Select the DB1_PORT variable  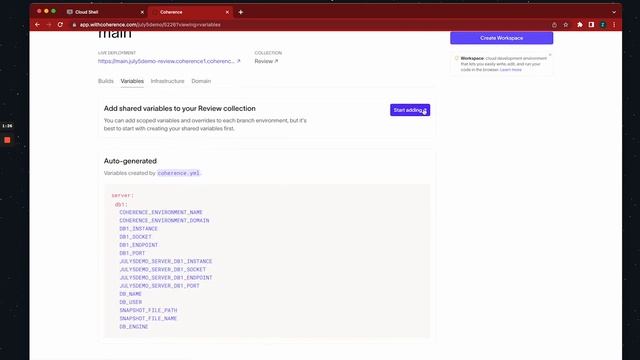[132, 253]
